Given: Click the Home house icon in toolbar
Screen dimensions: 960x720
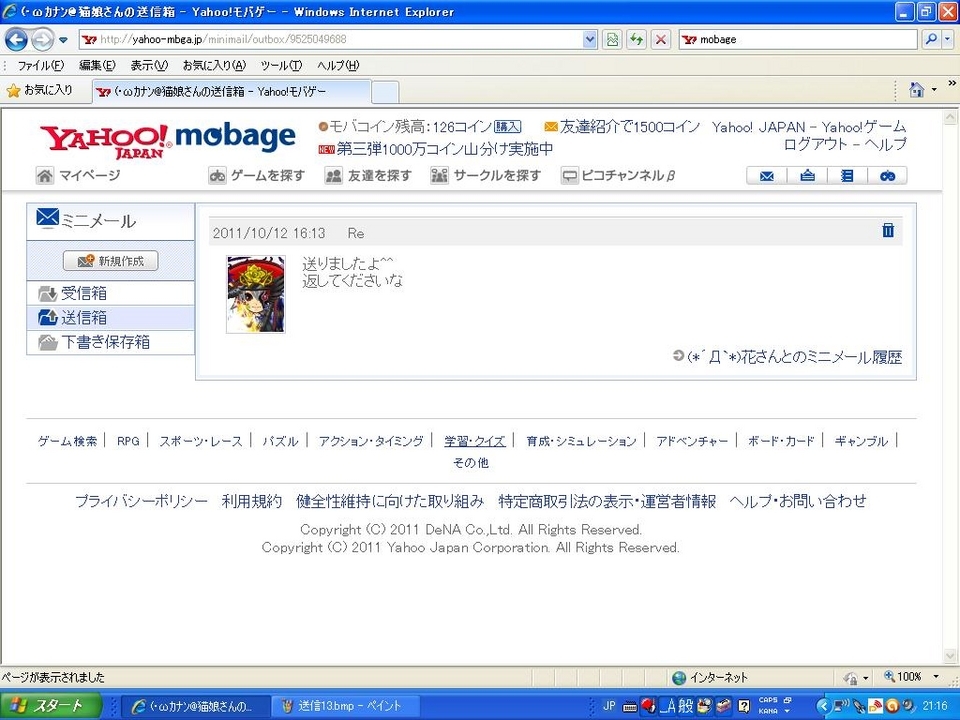Looking at the screenshot, I should [916, 90].
